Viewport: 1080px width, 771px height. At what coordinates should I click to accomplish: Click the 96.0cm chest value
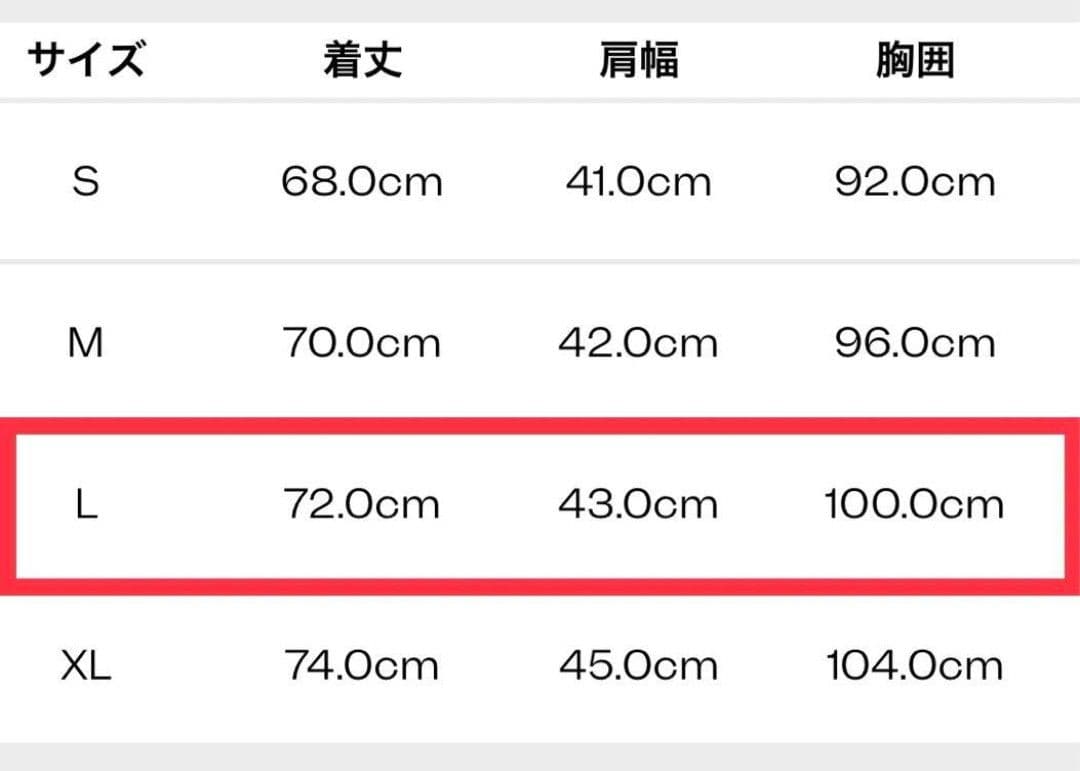[x=915, y=344]
